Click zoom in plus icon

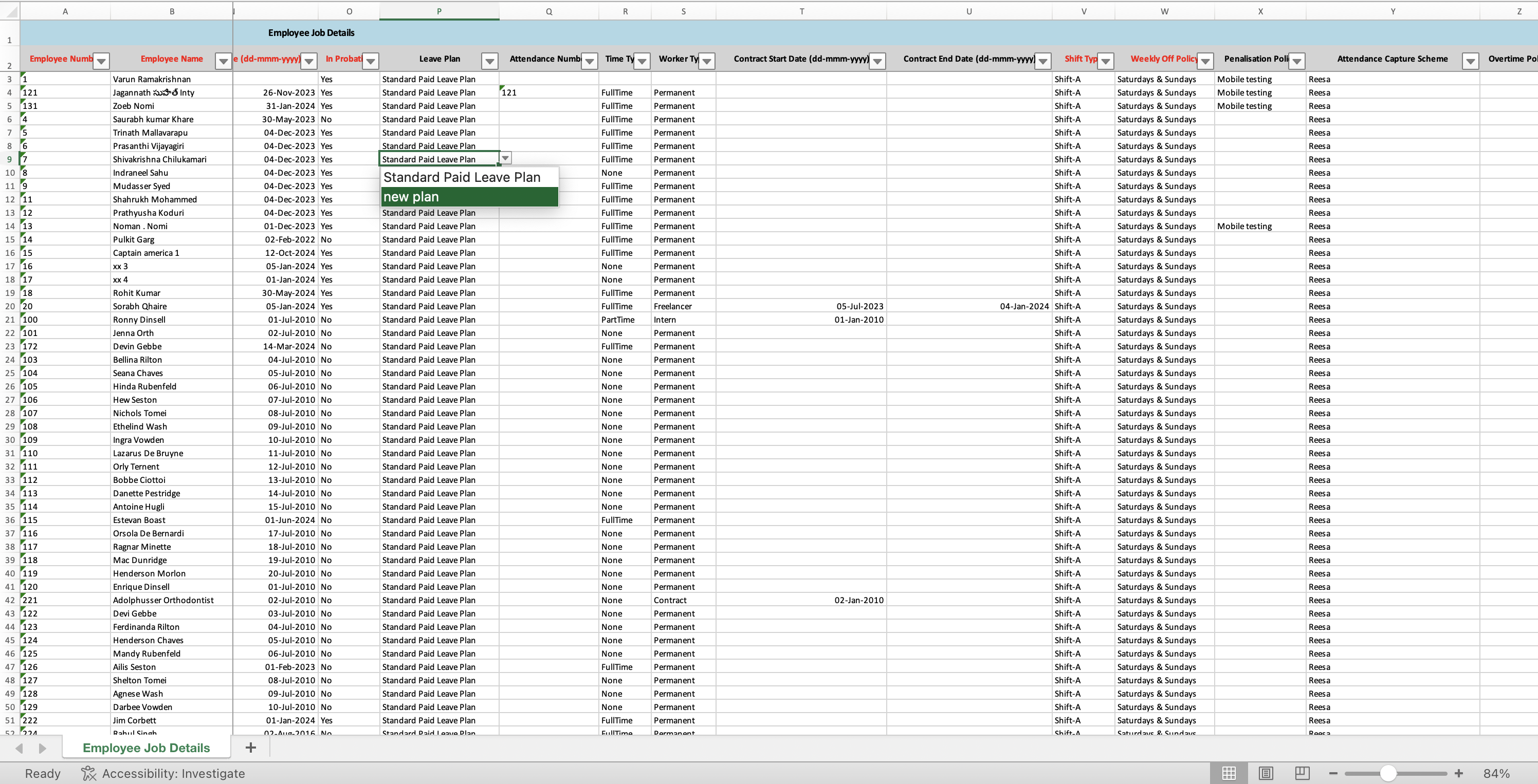(x=1459, y=773)
